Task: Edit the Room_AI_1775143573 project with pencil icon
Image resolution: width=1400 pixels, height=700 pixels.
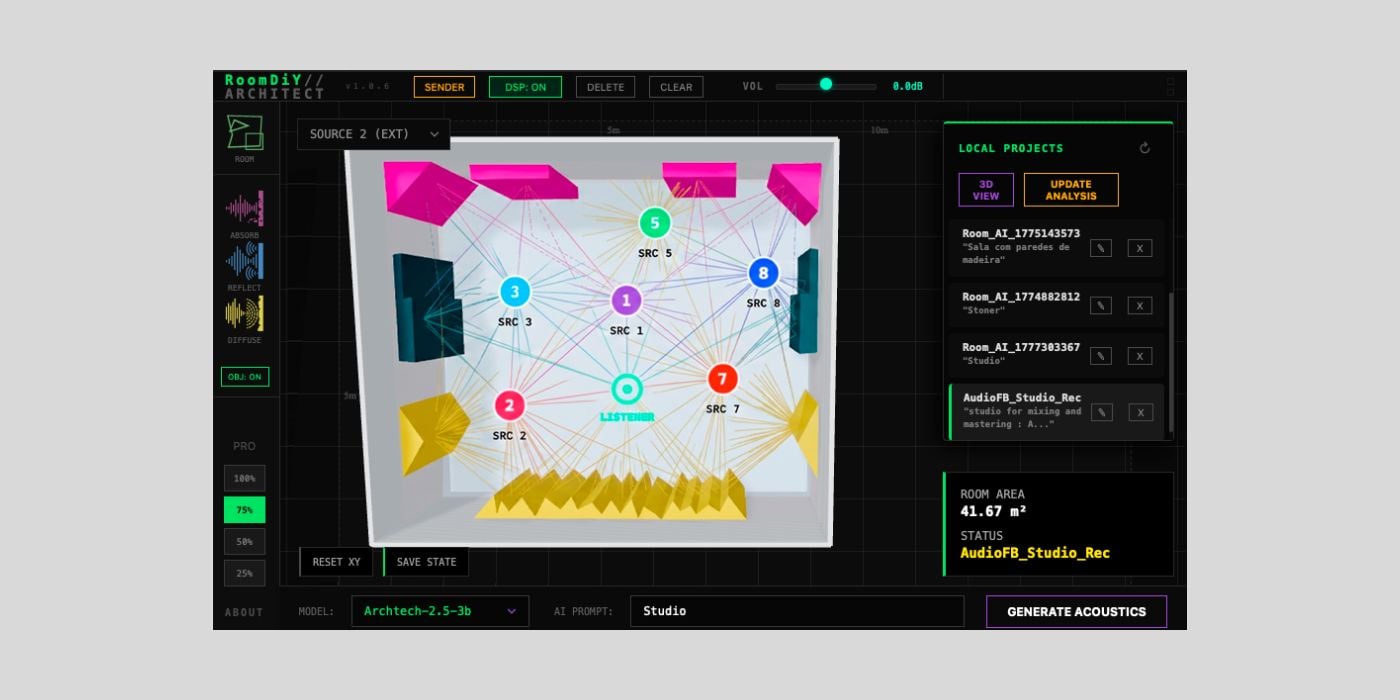Action: click(x=1100, y=248)
